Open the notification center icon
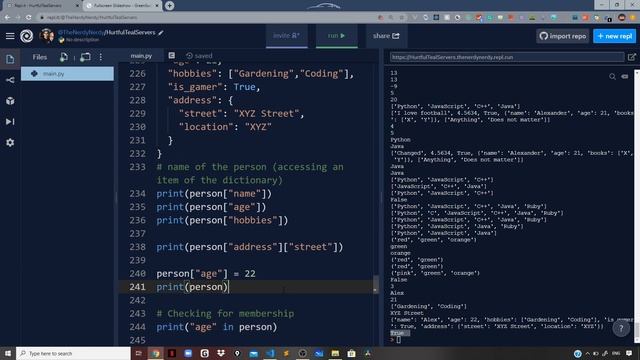The width and height of the screenshot is (640, 360). pos(629,353)
